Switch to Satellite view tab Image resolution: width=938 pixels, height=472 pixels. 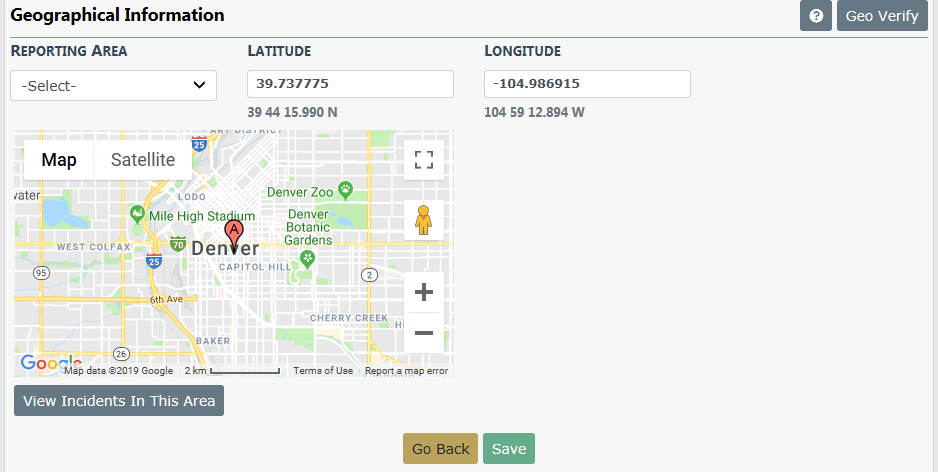coord(143,160)
